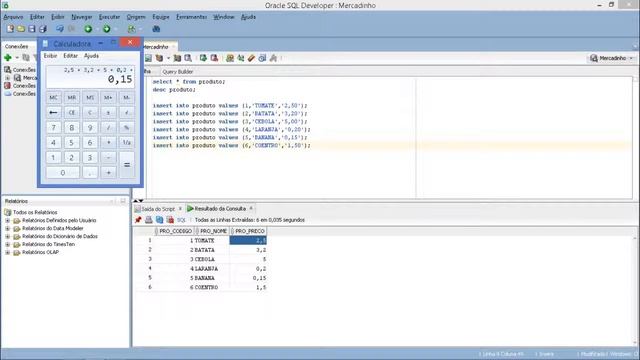Click calculator backspace arrow button

(x=53, y=112)
